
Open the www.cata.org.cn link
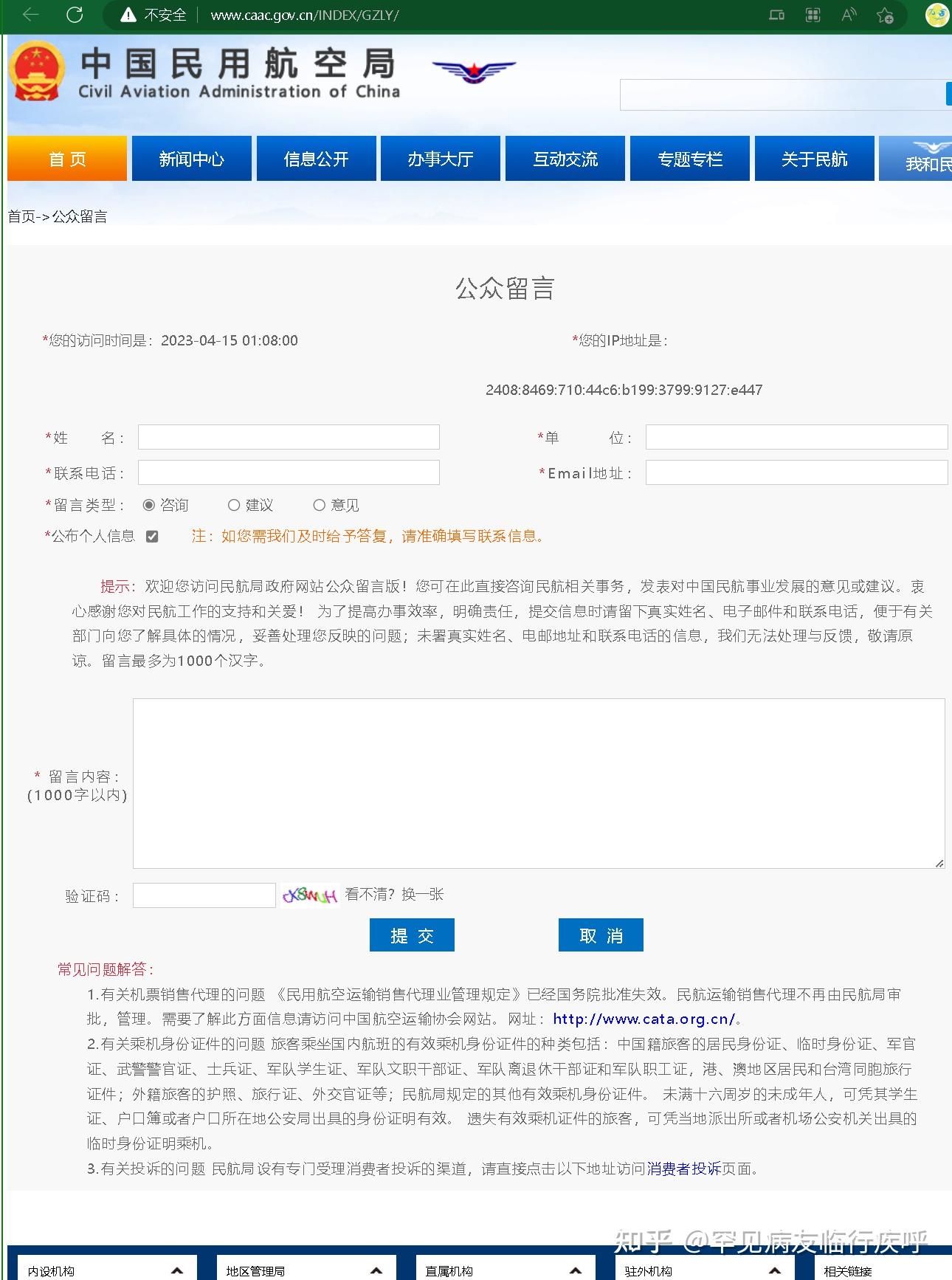[x=644, y=1019]
